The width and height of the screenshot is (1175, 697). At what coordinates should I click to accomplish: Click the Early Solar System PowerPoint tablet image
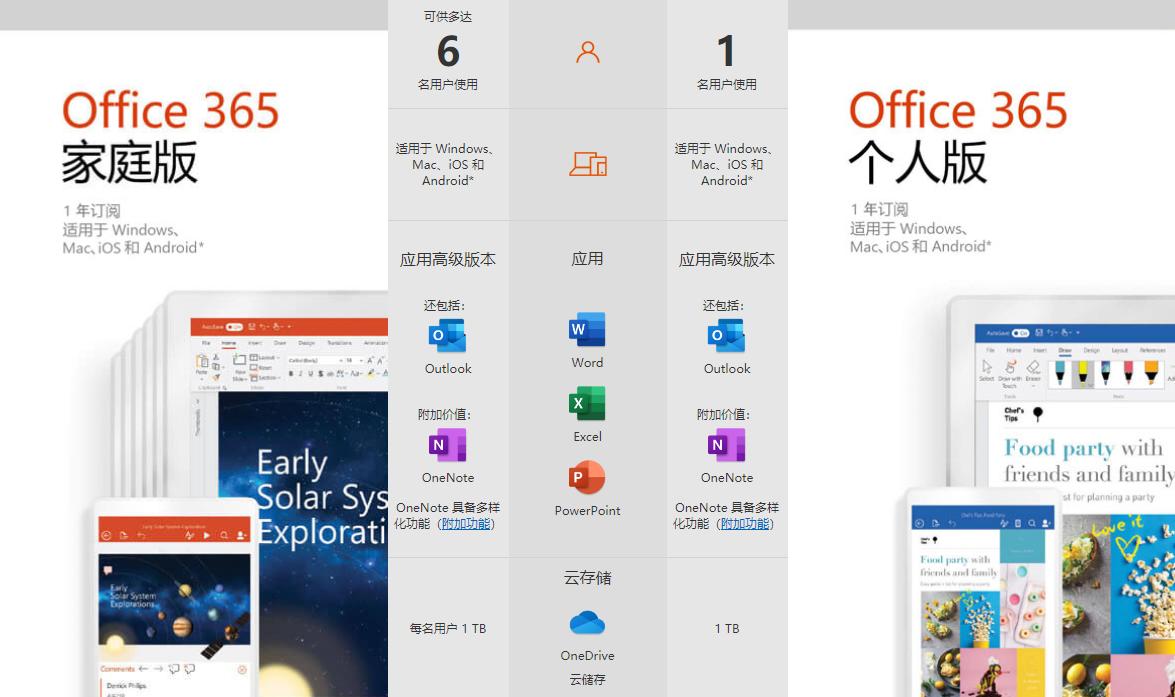pyautogui.click(x=277, y=495)
